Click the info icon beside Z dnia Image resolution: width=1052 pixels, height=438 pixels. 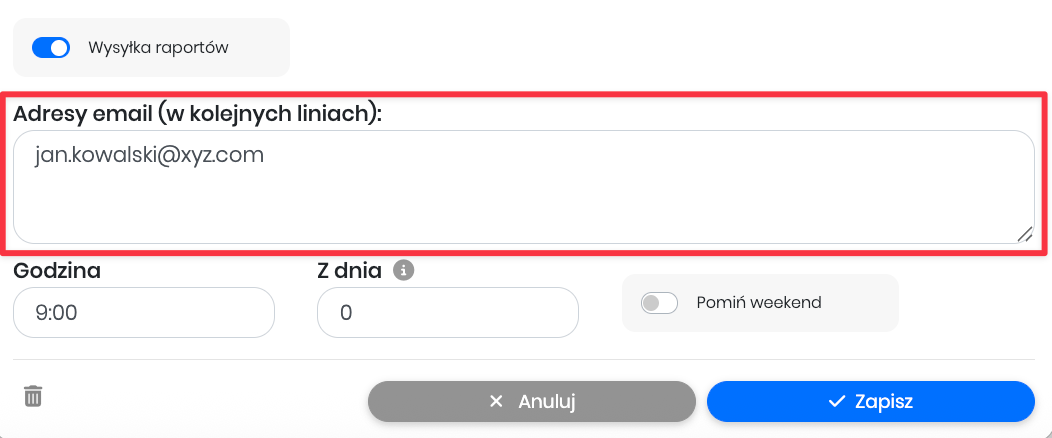tap(404, 270)
